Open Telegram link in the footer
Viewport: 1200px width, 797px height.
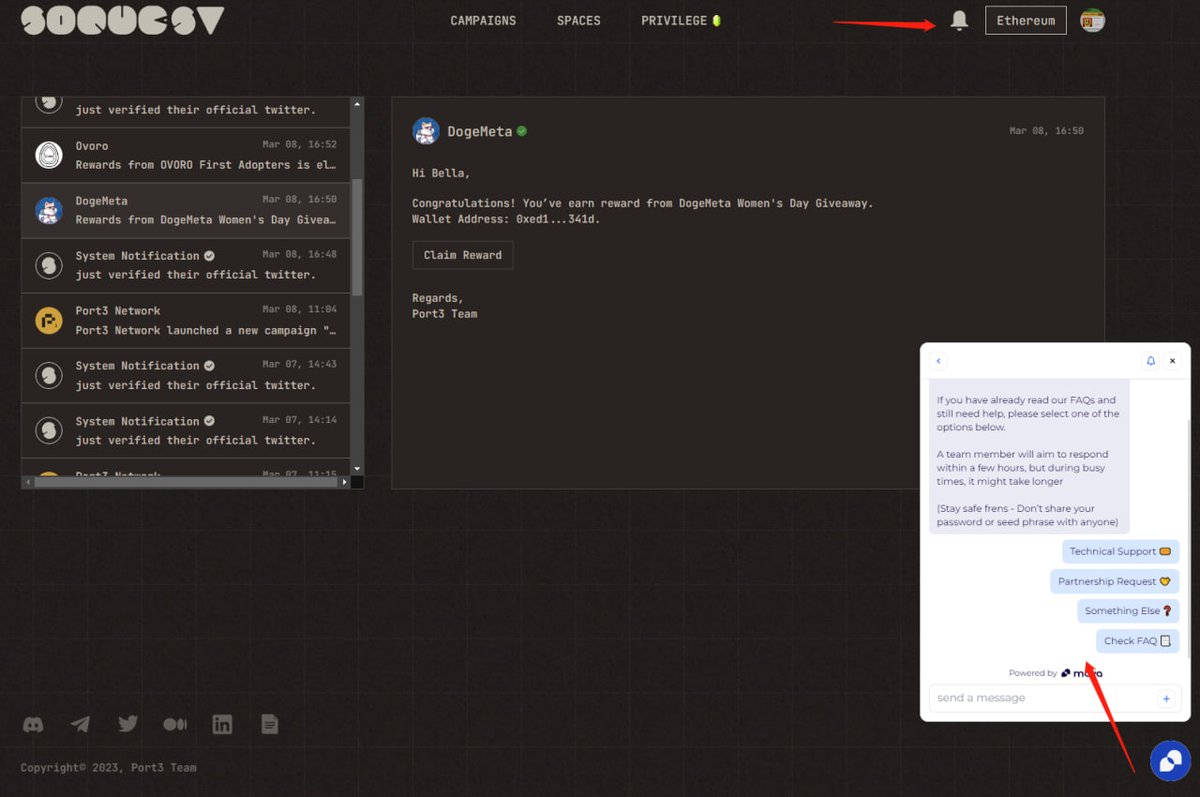(x=80, y=724)
